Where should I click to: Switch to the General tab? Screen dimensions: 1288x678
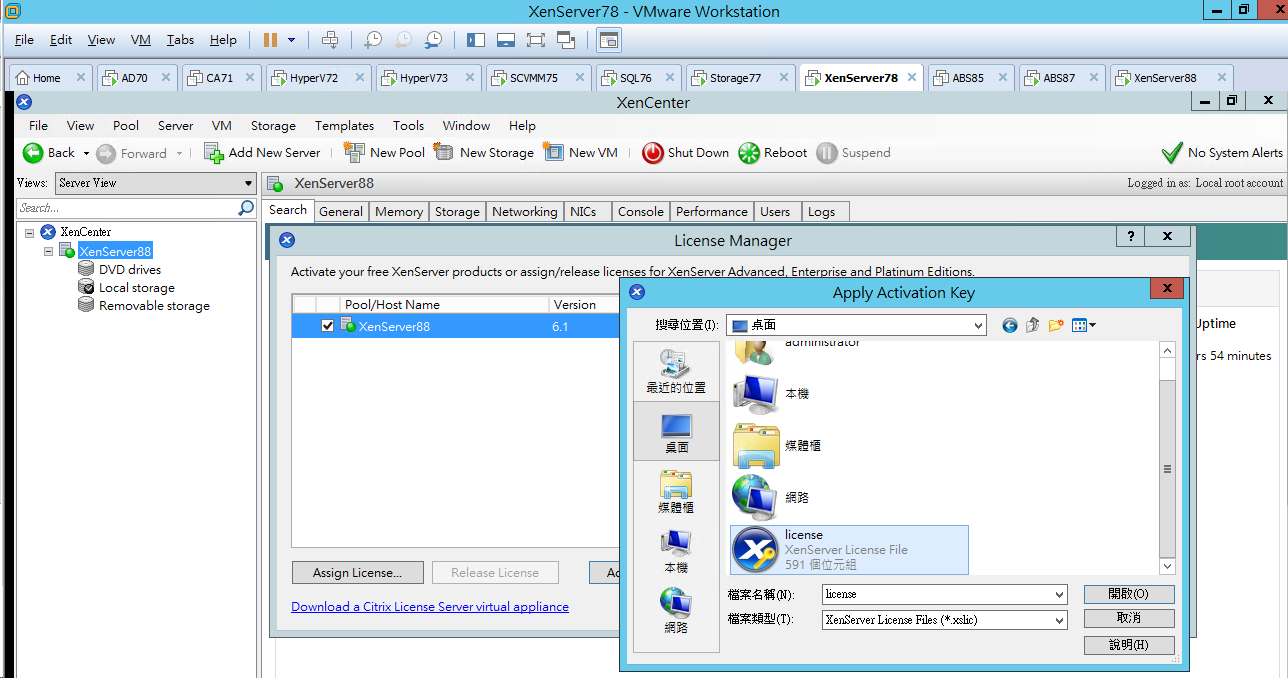coord(341,212)
